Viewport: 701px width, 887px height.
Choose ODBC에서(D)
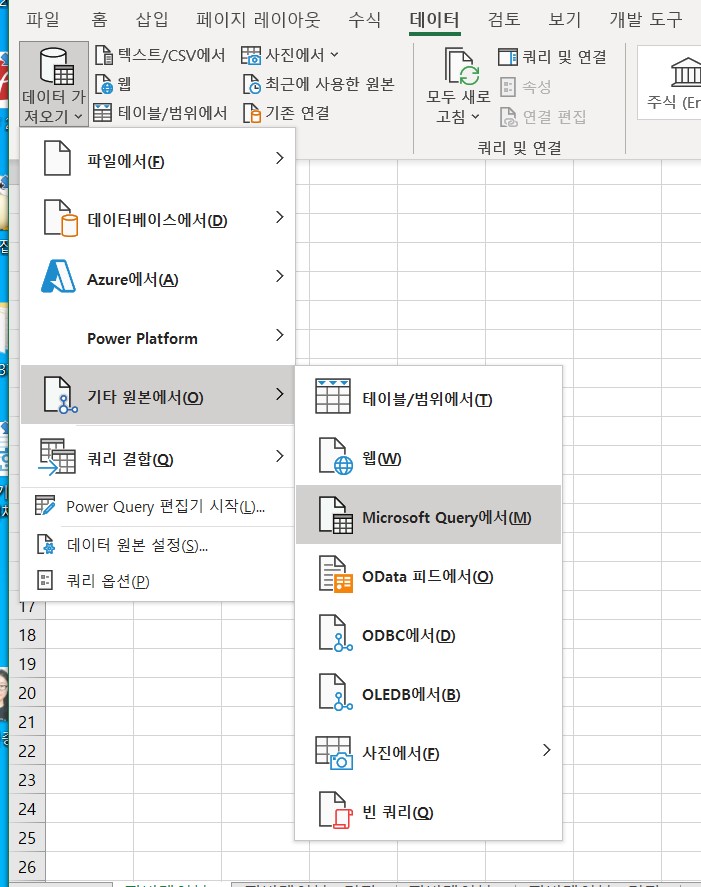pyautogui.click(x=429, y=634)
